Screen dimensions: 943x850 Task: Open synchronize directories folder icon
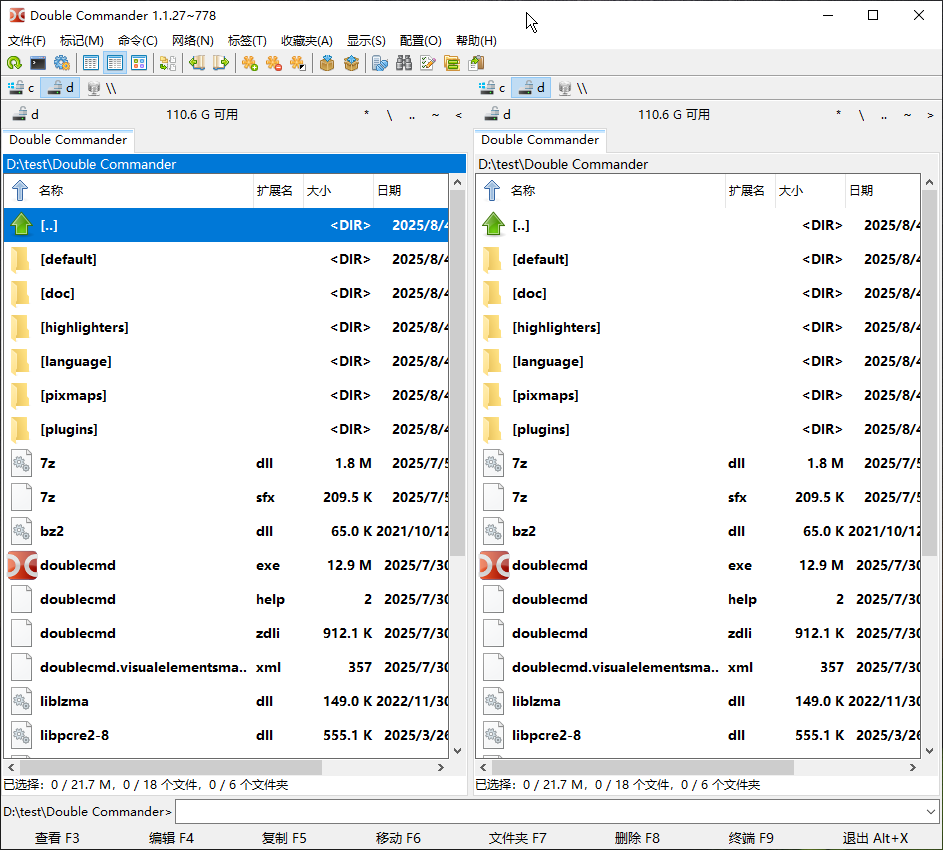click(x=452, y=63)
